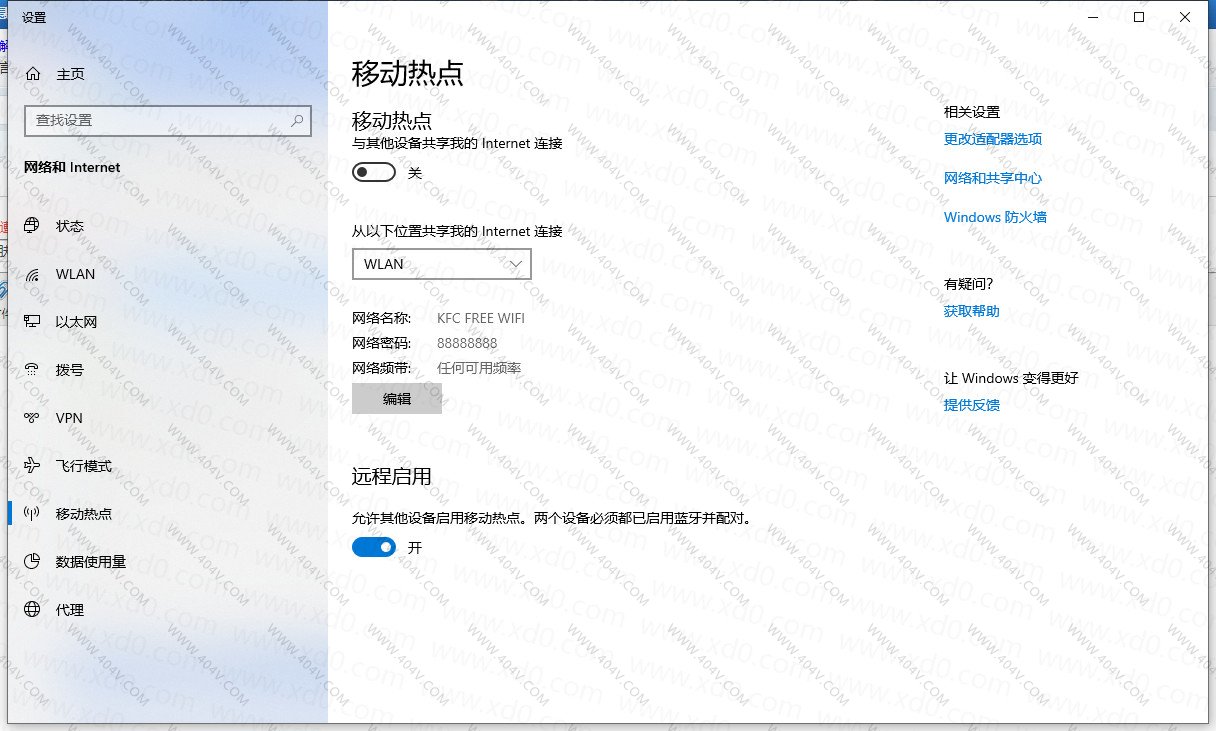This screenshot has height=731, width=1216.
Task: Click the Home (主页) icon in sidebar
Action: pos(33,74)
